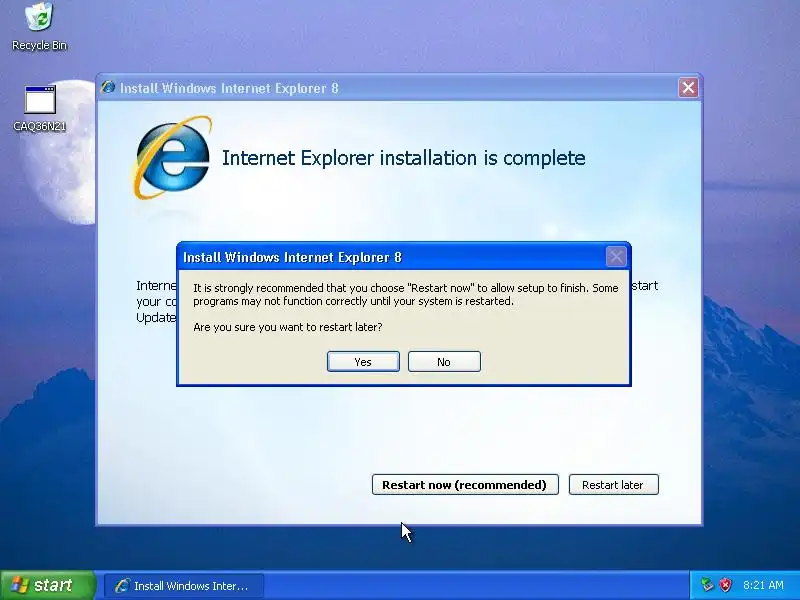Click 'Are you sure you want to restart later?' text
Image resolution: width=800 pixels, height=600 pixels.
tap(288, 327)
